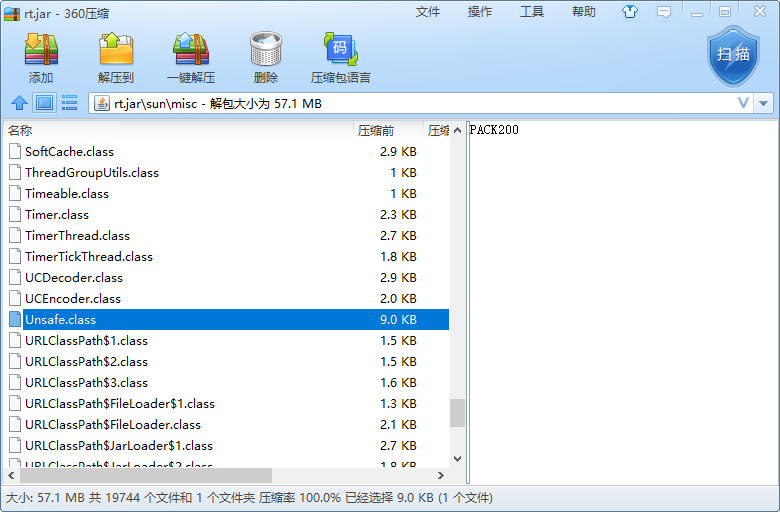780x512 pixels.
Task: Switch to list detail view mode
Action: (x=69, y=103)
